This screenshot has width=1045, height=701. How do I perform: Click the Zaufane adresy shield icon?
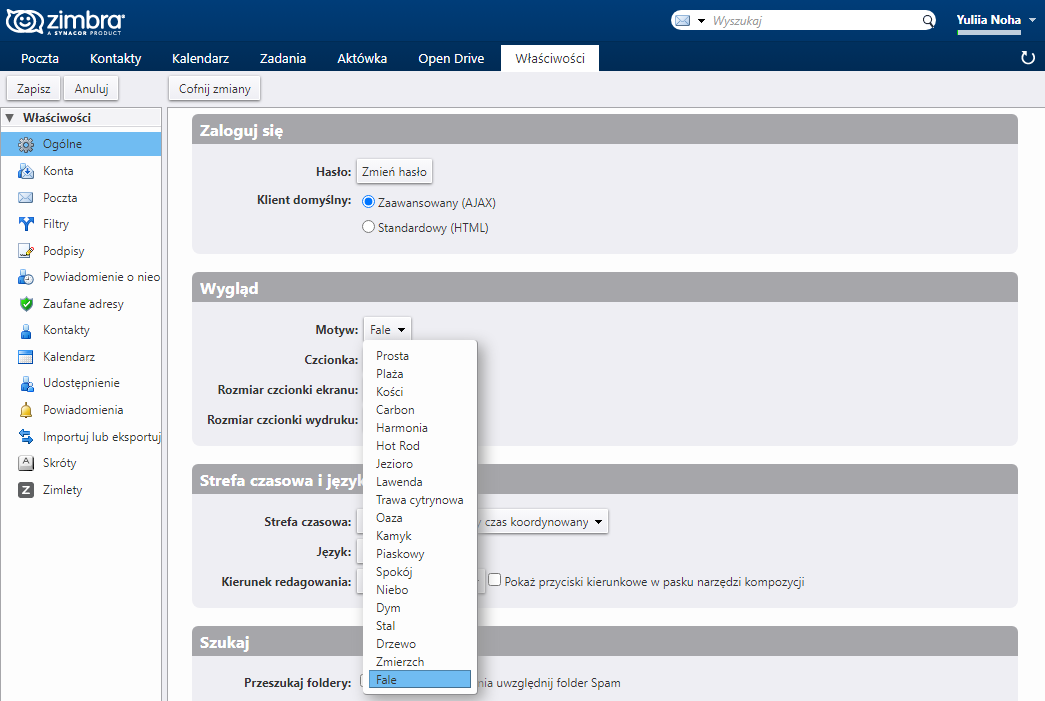27,304
